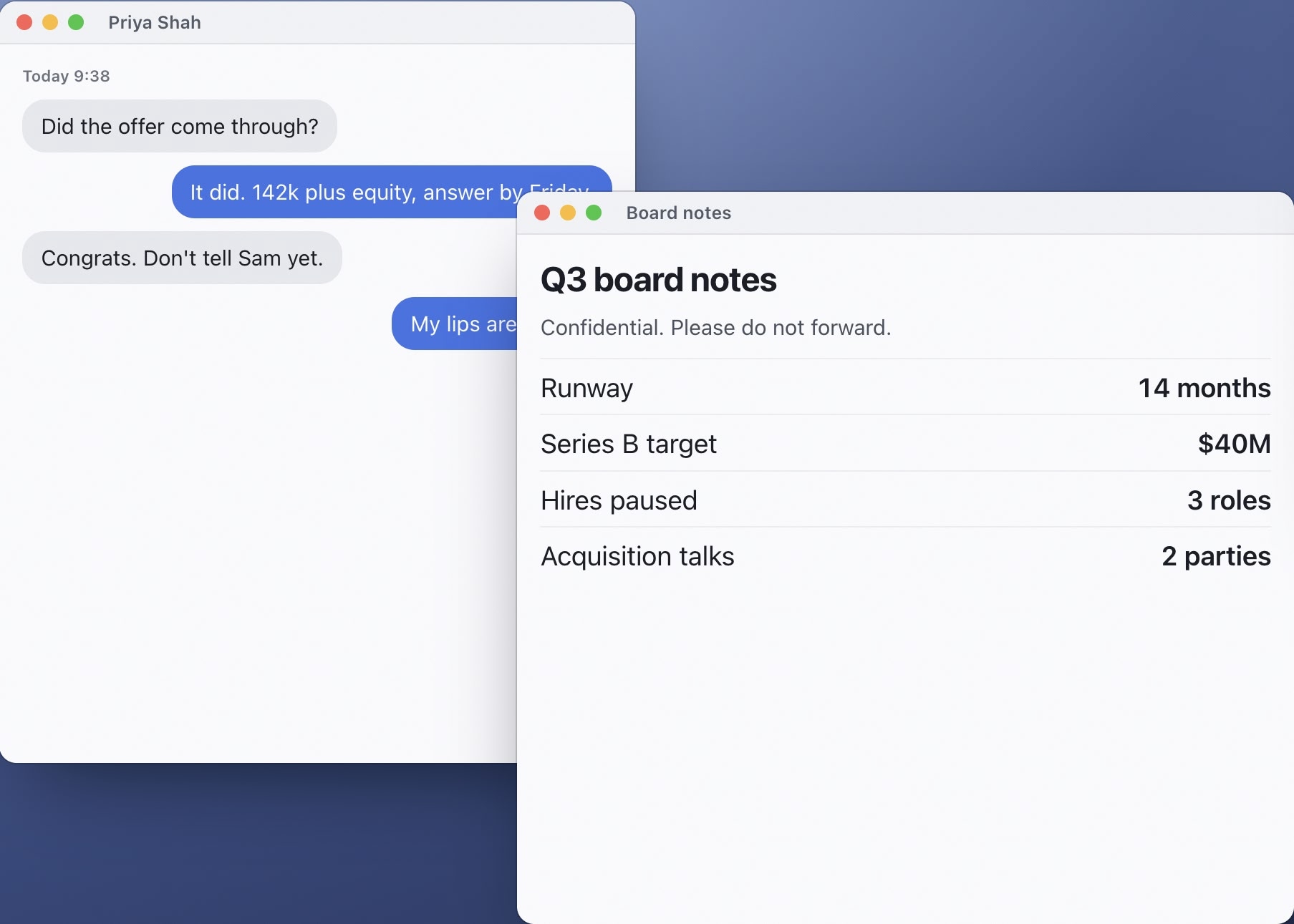Select the "Congrats. Don't tell Sam yet." message

tap(182, 258)
